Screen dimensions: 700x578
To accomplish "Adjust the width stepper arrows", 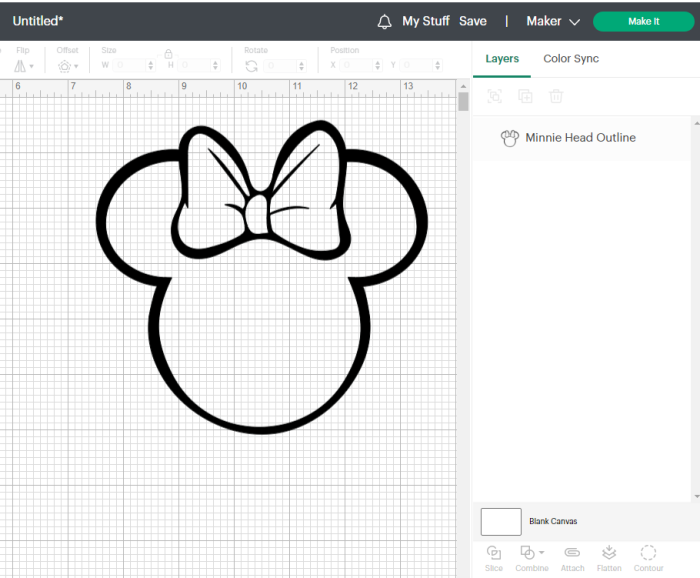I will pos(151,65).
